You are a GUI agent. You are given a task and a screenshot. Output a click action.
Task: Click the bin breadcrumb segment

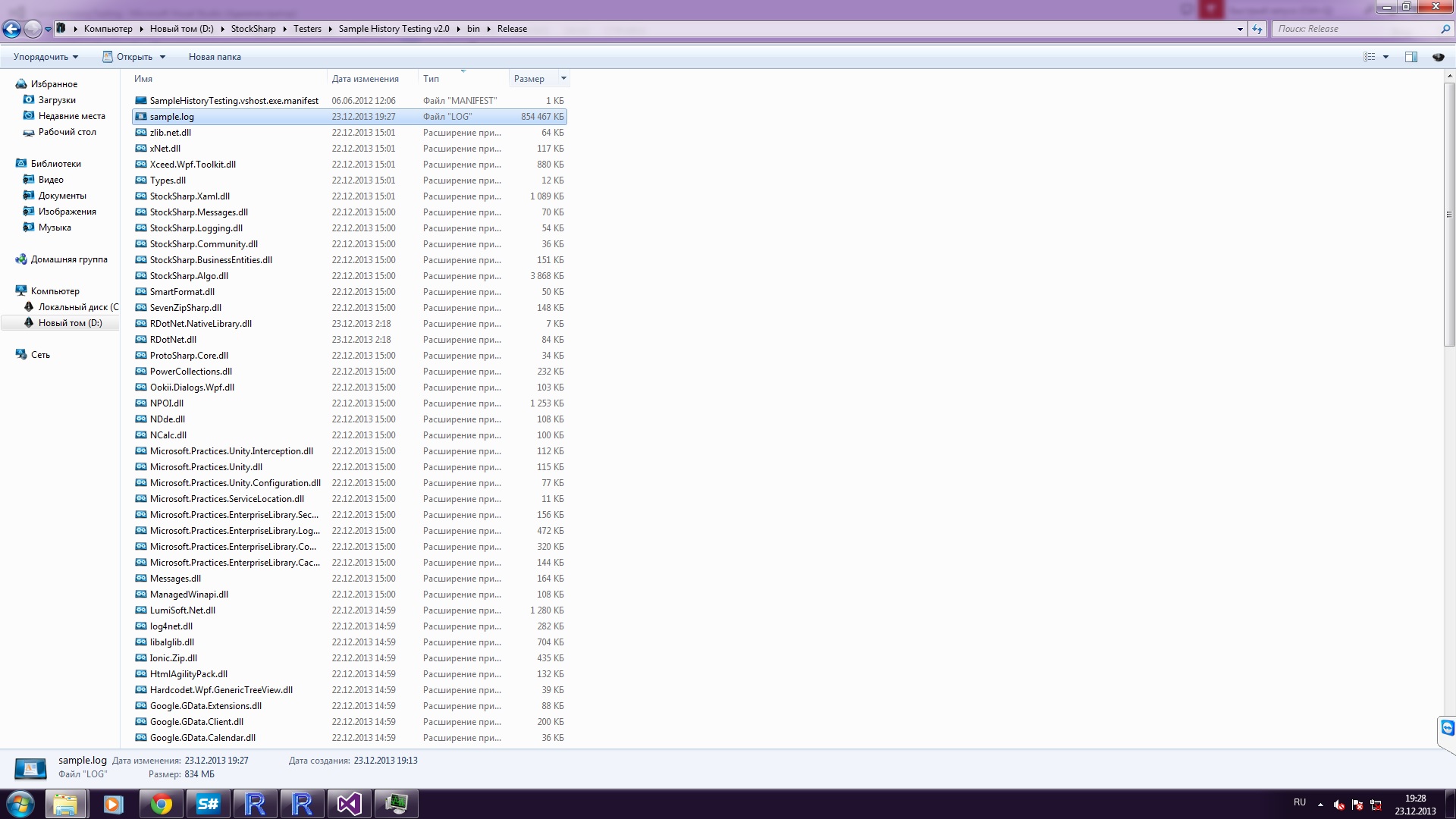coord(473,29)
